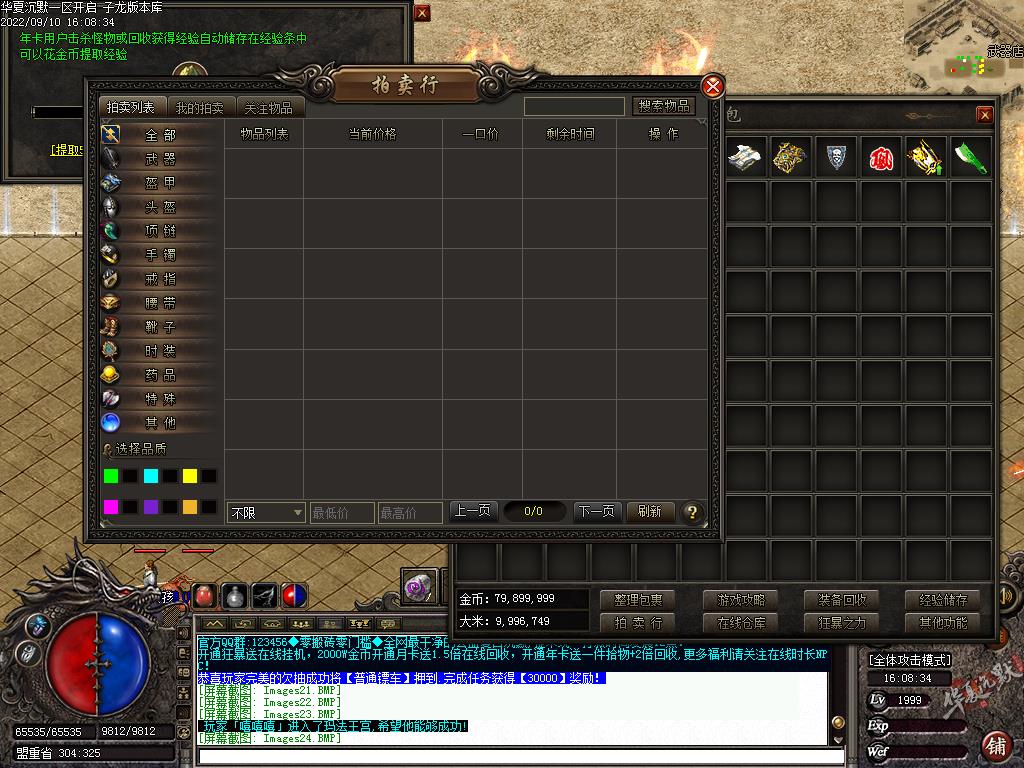Tick the checkbox next to purple quality
This screenshot has width=1024, height=768.
170,507
